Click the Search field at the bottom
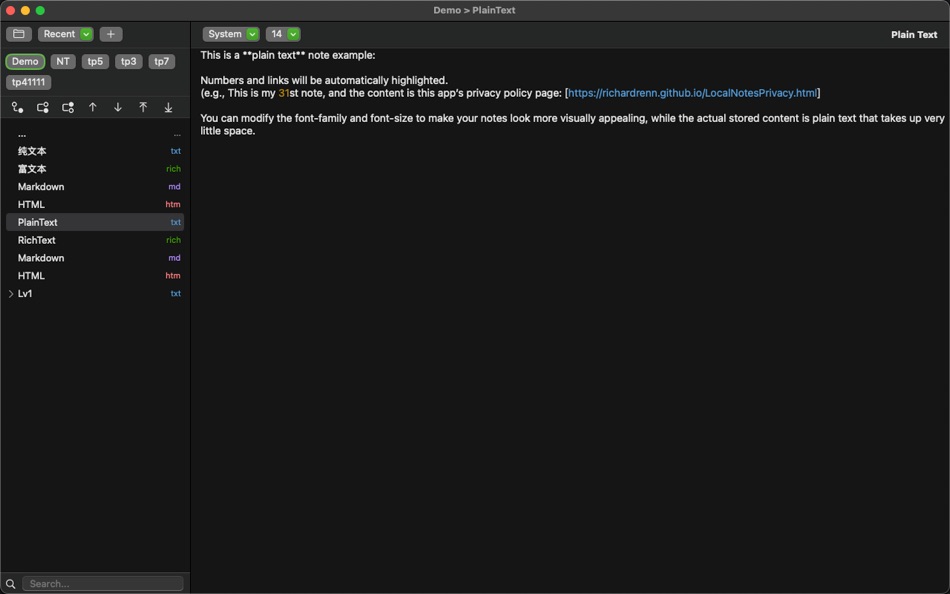 (x=100, y=583)
